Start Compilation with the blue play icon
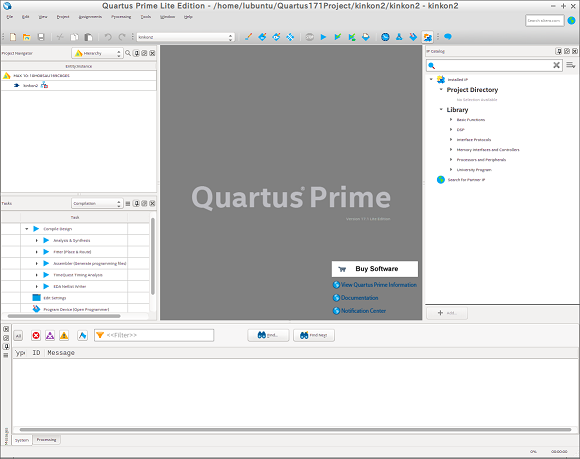The image size is (580, 459). click(x=323, y=37)
